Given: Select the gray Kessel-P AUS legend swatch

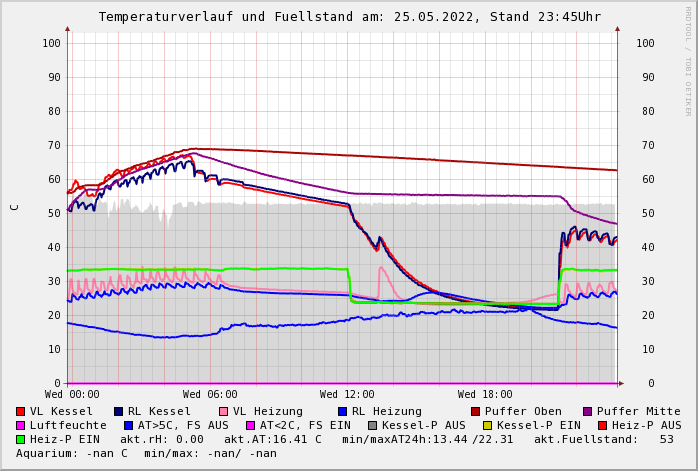Looking at the screenshot, I should pyautogui.click(x=373, y=425).
